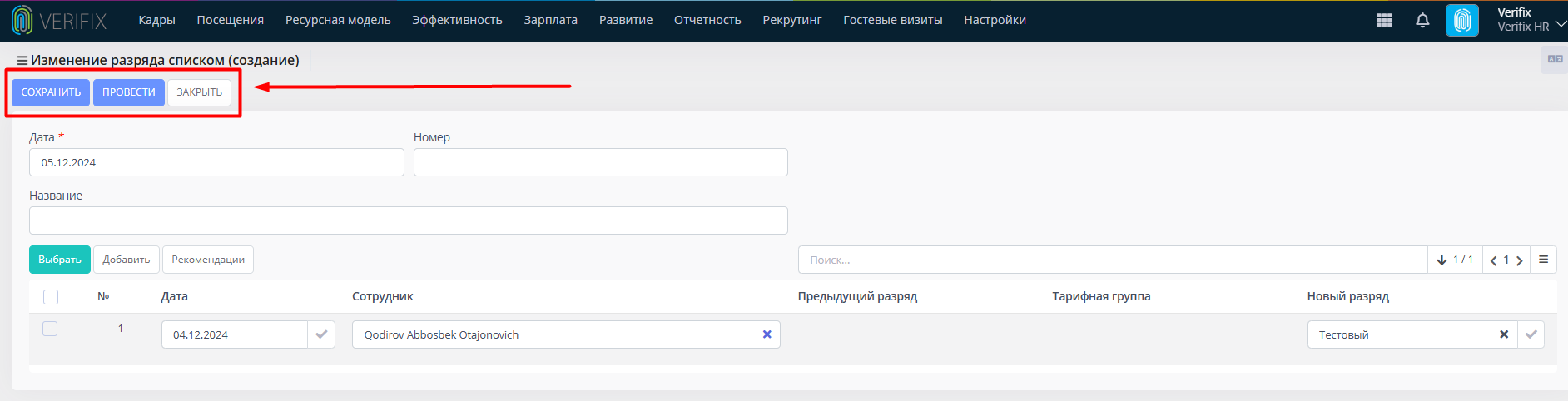Click the Выбрать button
1568x401 pixels.
[x=60, y=260]
